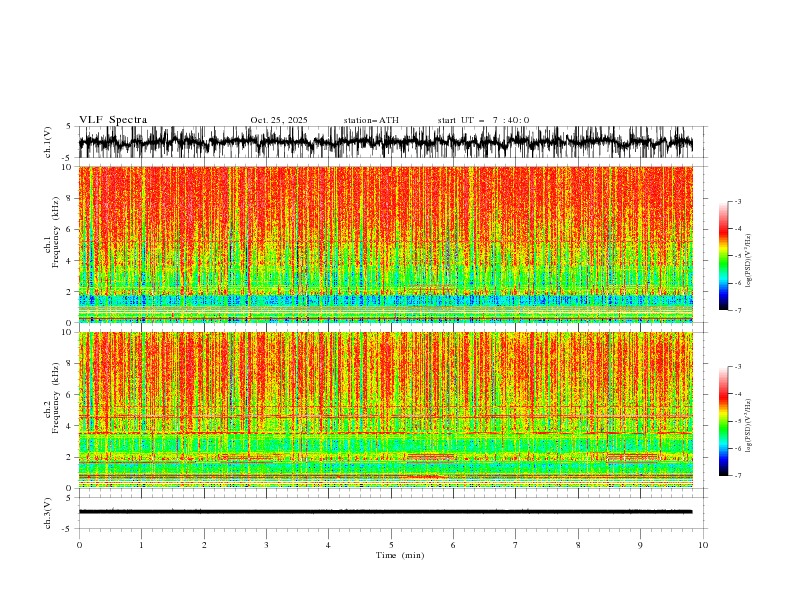Click the time-axis tick label '7'
Viewport: 792px width, 612px height.
click(516, 545)
